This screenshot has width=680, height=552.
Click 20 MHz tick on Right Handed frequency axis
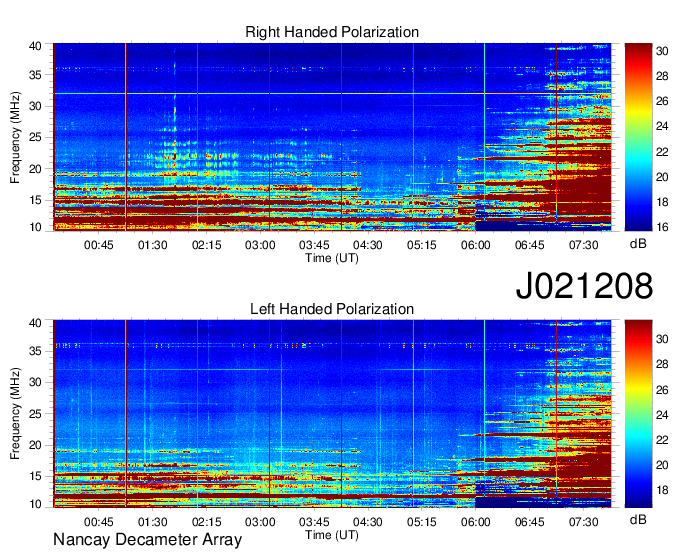point(35,169)
